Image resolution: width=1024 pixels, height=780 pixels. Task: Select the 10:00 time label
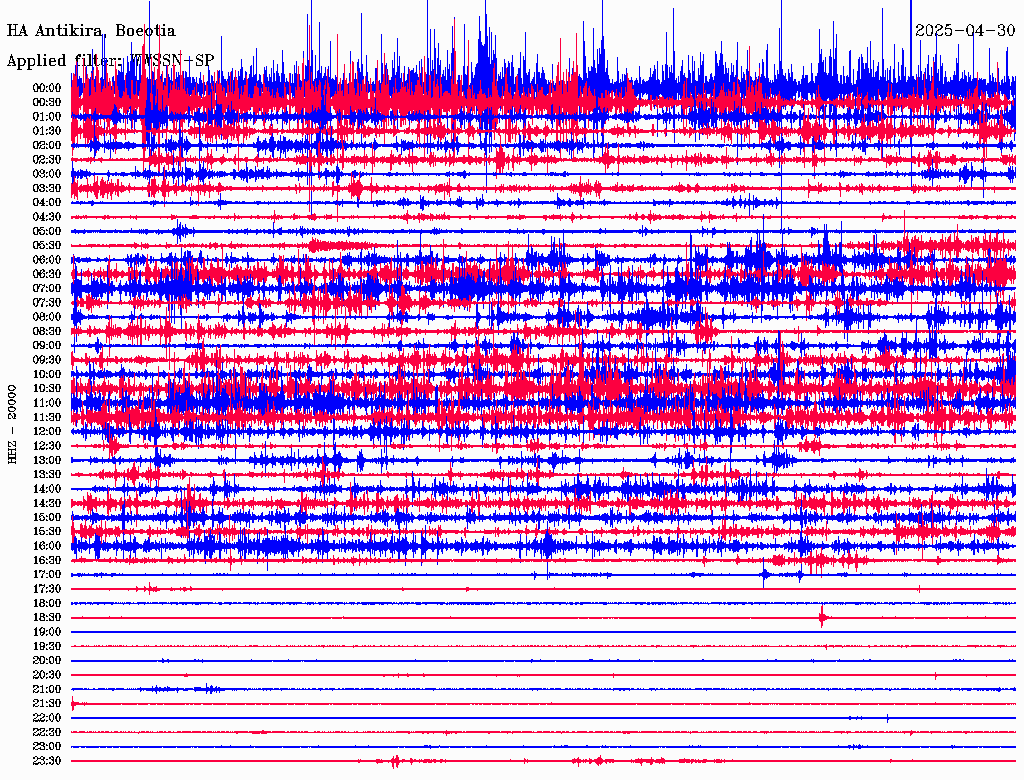(x=47, y=375)
